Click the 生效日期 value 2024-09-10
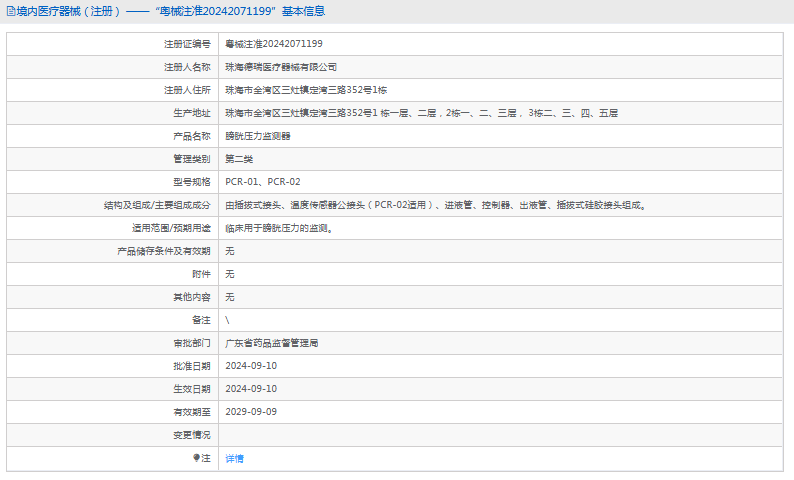794x480 pixels. pos(251,389)
